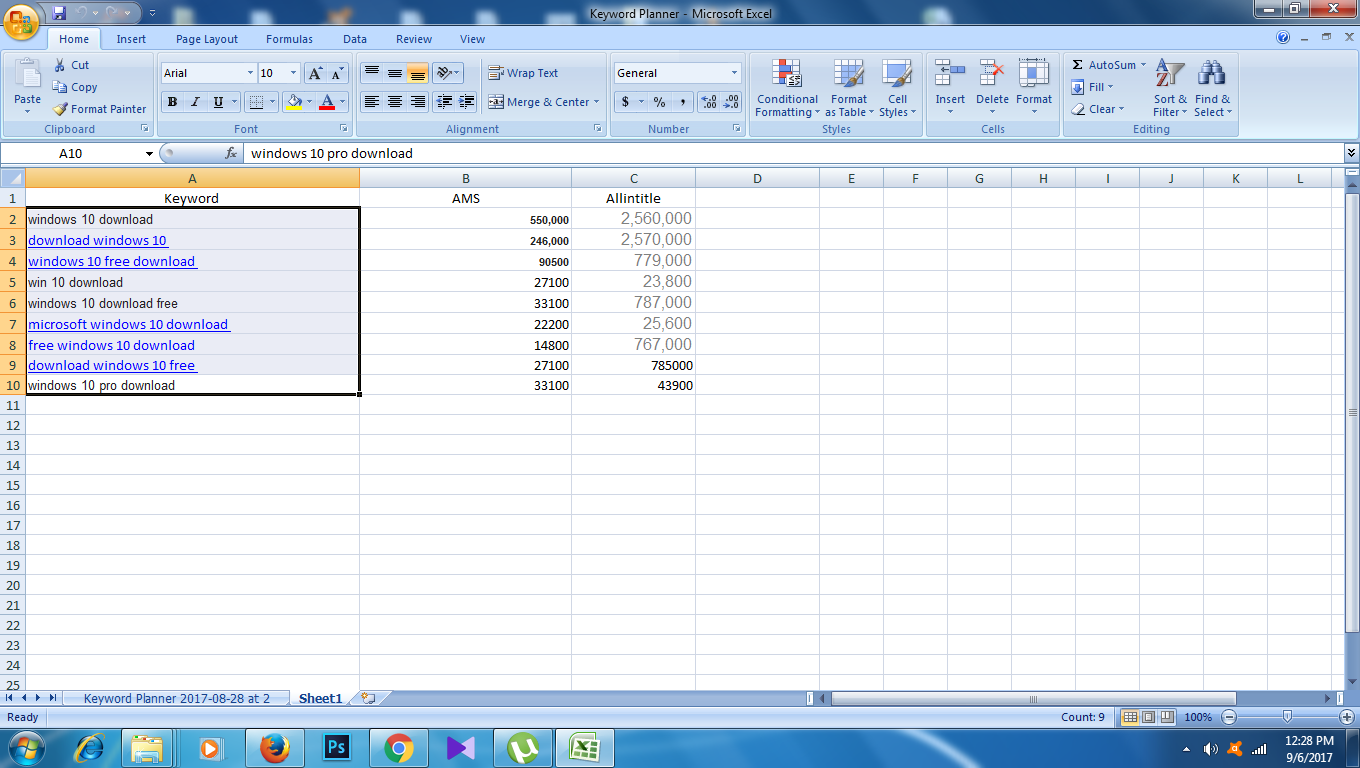The image size is (1360, 768).
Task: Open Find & Select options
Action: [1212, 88]
